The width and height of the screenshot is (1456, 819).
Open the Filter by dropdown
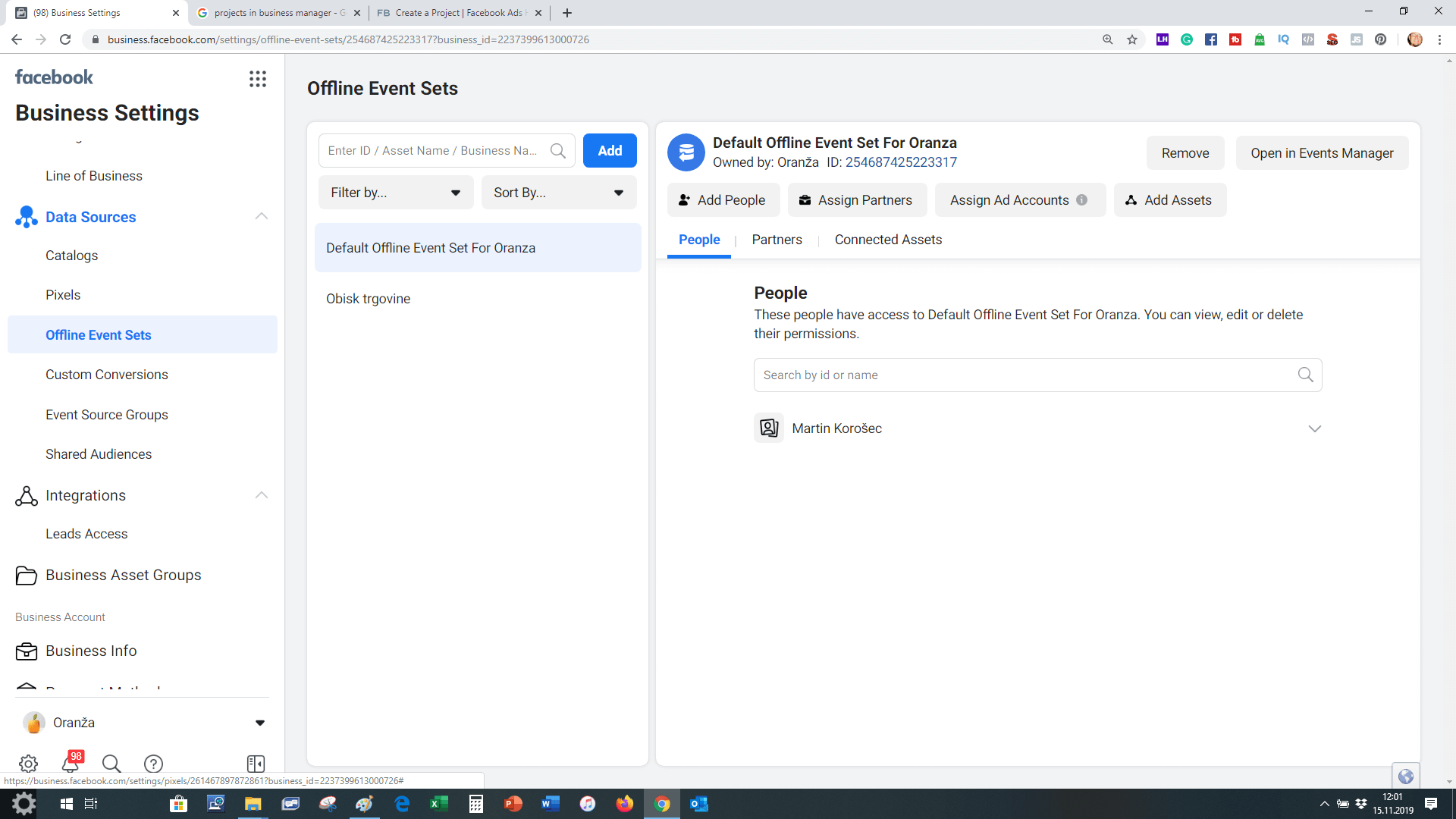pos(395,193)
